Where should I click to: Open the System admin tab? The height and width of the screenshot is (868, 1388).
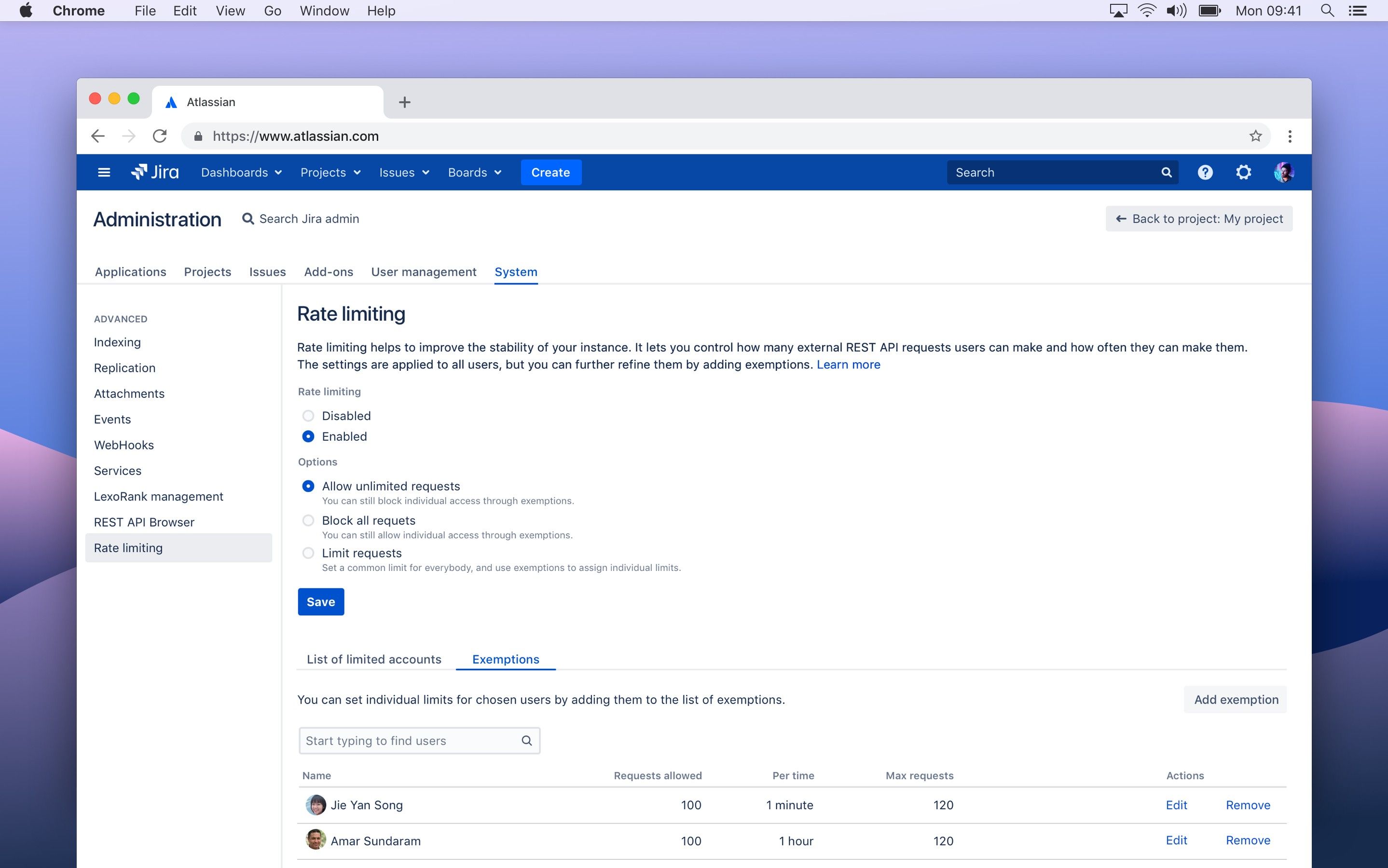(x=516, y=271)
